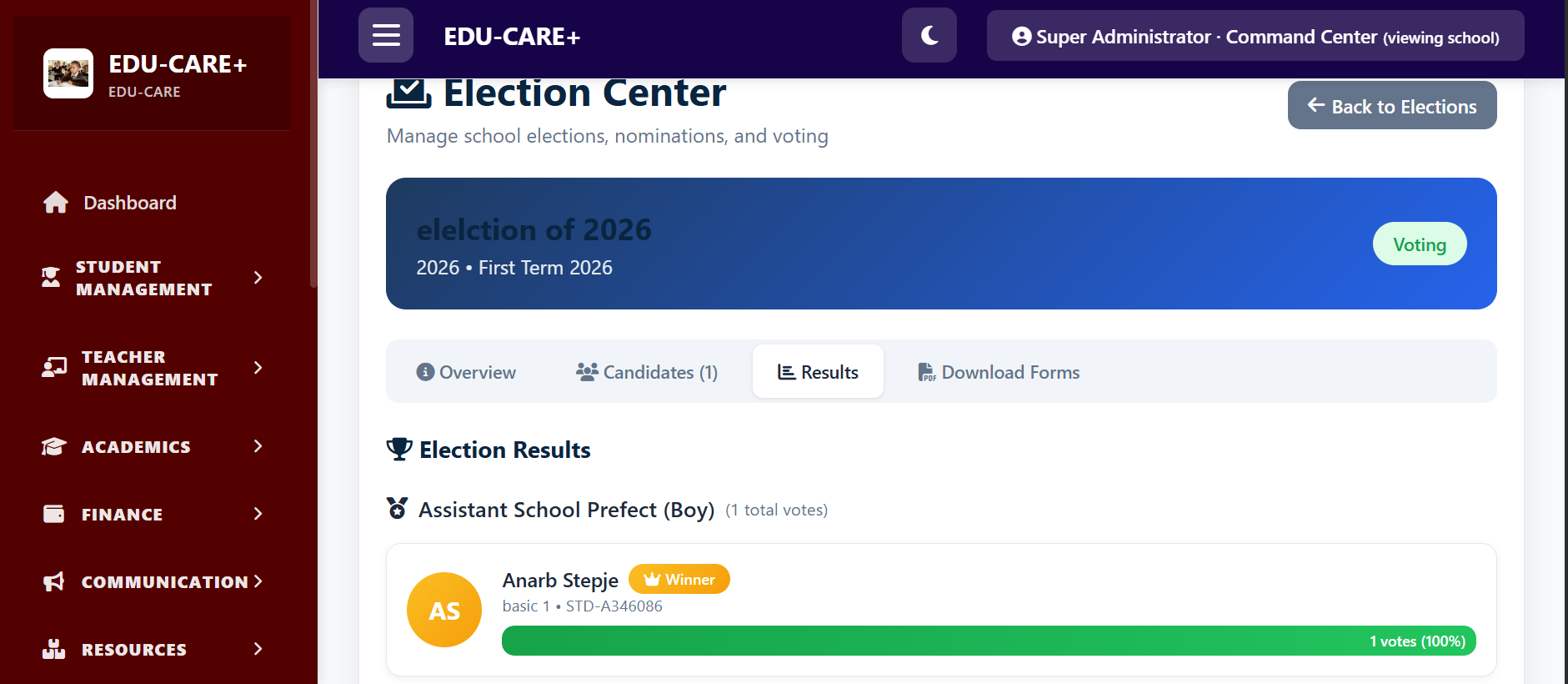Expand the Teacher Management section chevron
The height and width of the screenshot is (684, 1568).
coord(258,368)
